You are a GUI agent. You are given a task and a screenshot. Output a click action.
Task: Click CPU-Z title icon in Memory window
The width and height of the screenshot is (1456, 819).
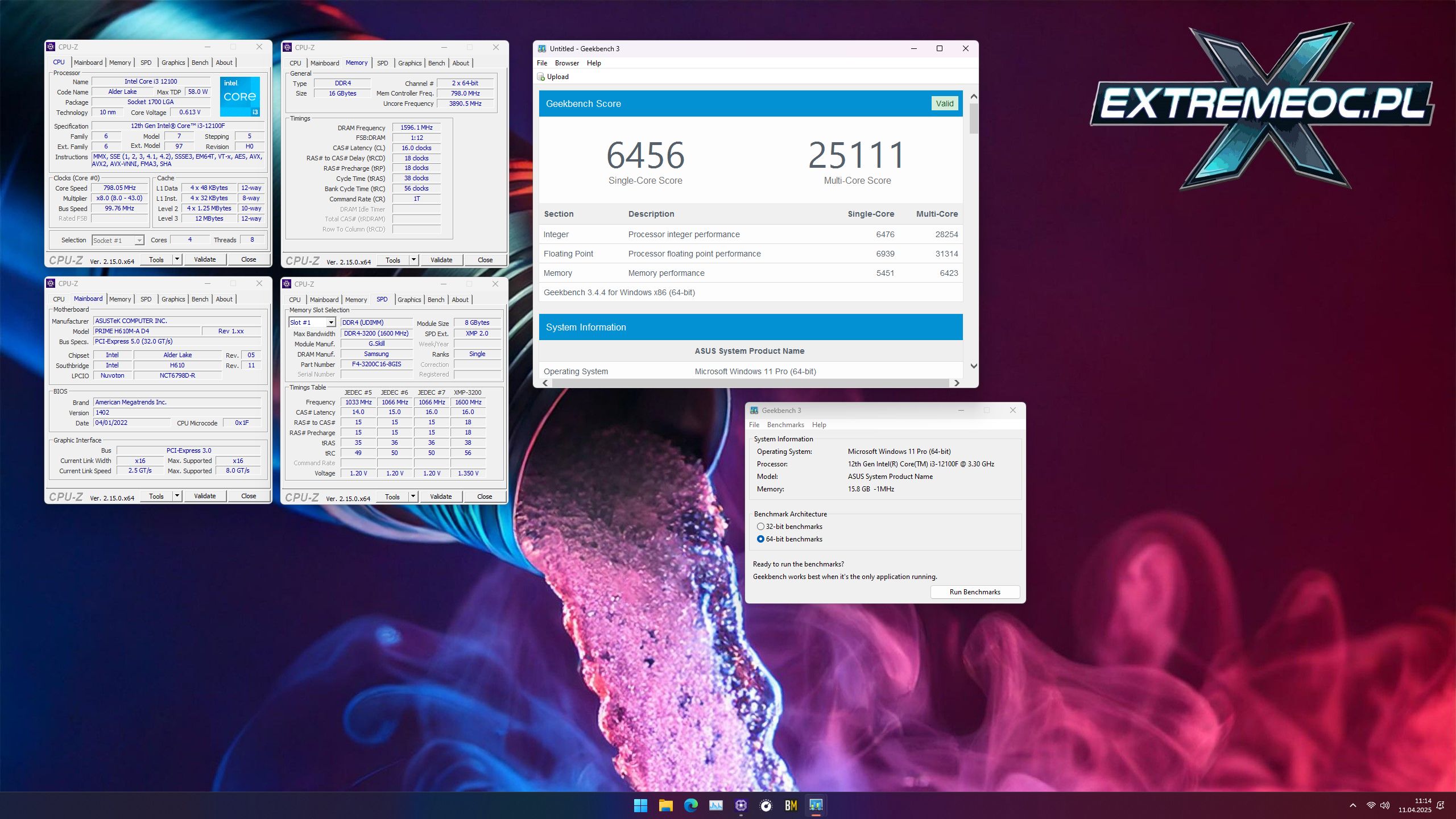point(287,48)
